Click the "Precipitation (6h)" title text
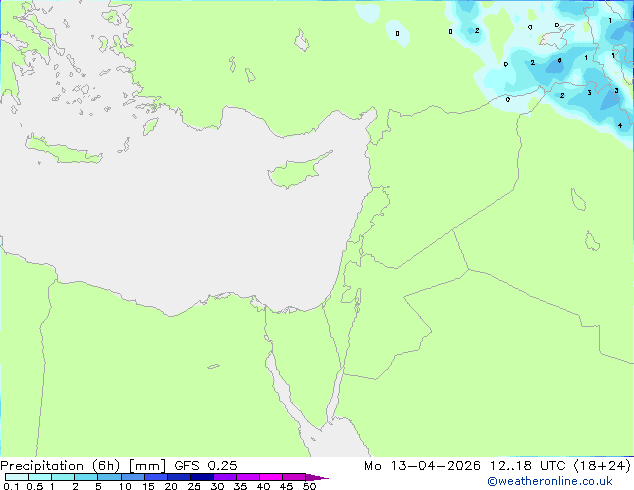Screen dimensions: 634x490 [x=60, y=466]
